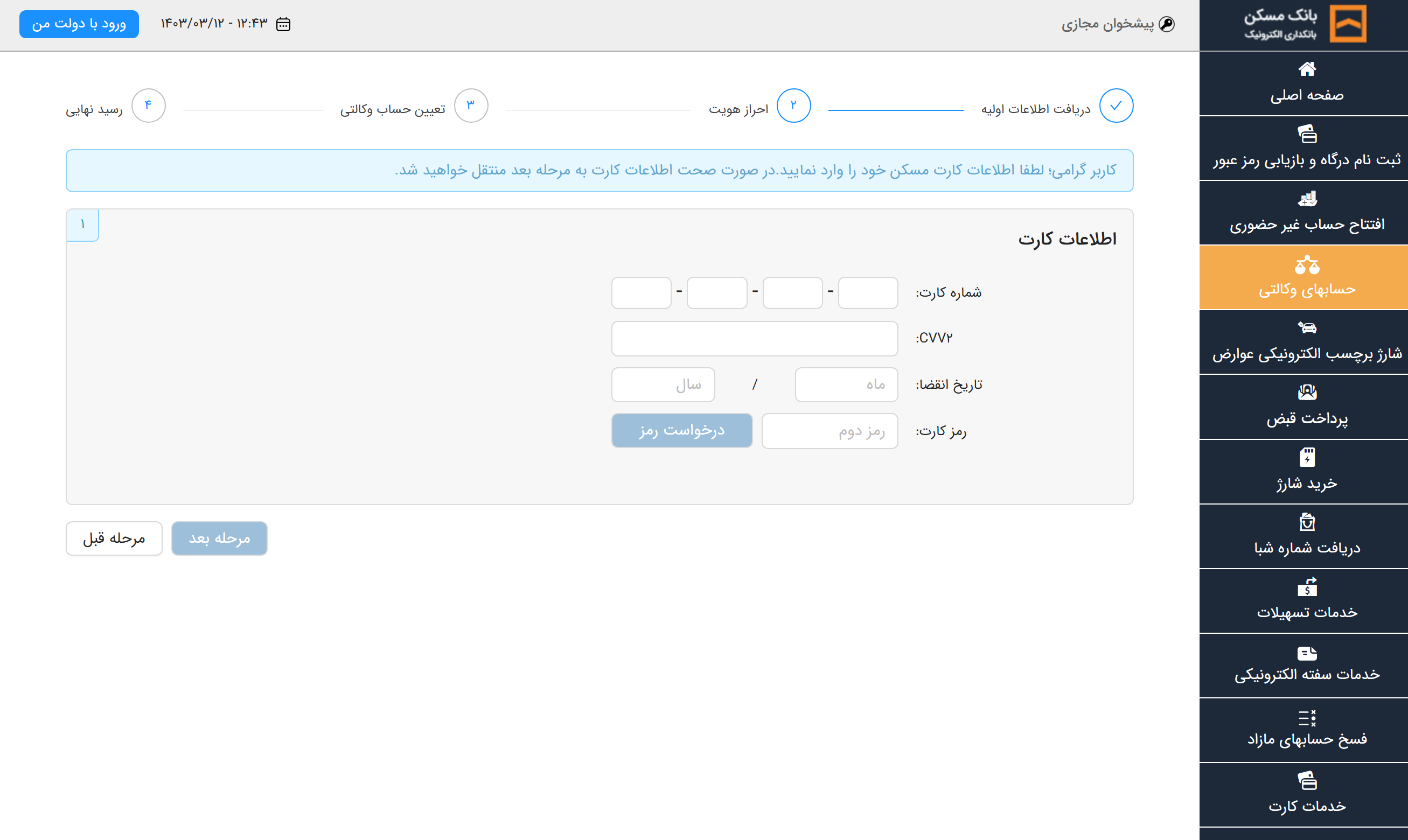Image resolution: width=1408 pixels, height=840 pixels.
Task: Focus the rightmost card number segment field
Action: (868, 292)
